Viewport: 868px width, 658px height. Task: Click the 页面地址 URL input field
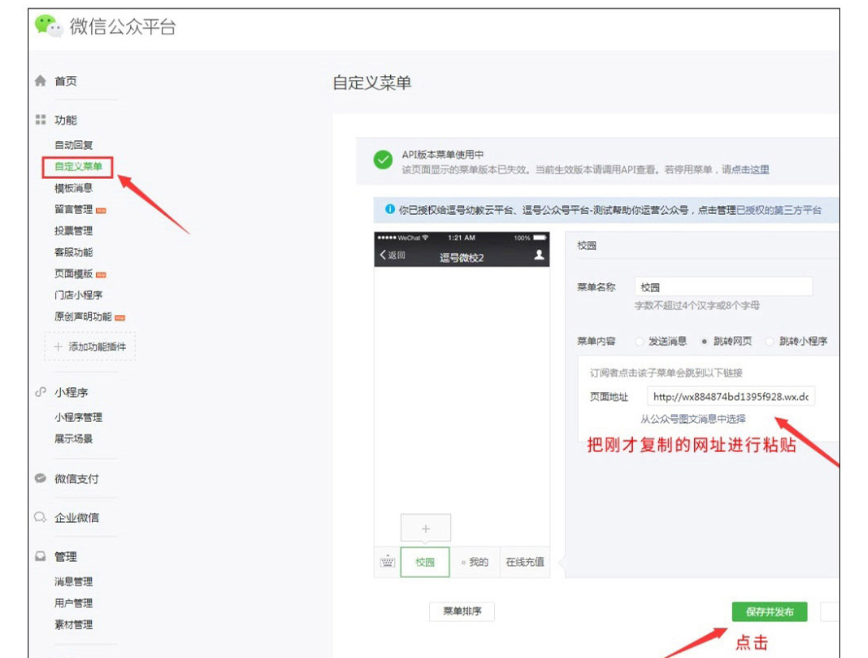732,397
